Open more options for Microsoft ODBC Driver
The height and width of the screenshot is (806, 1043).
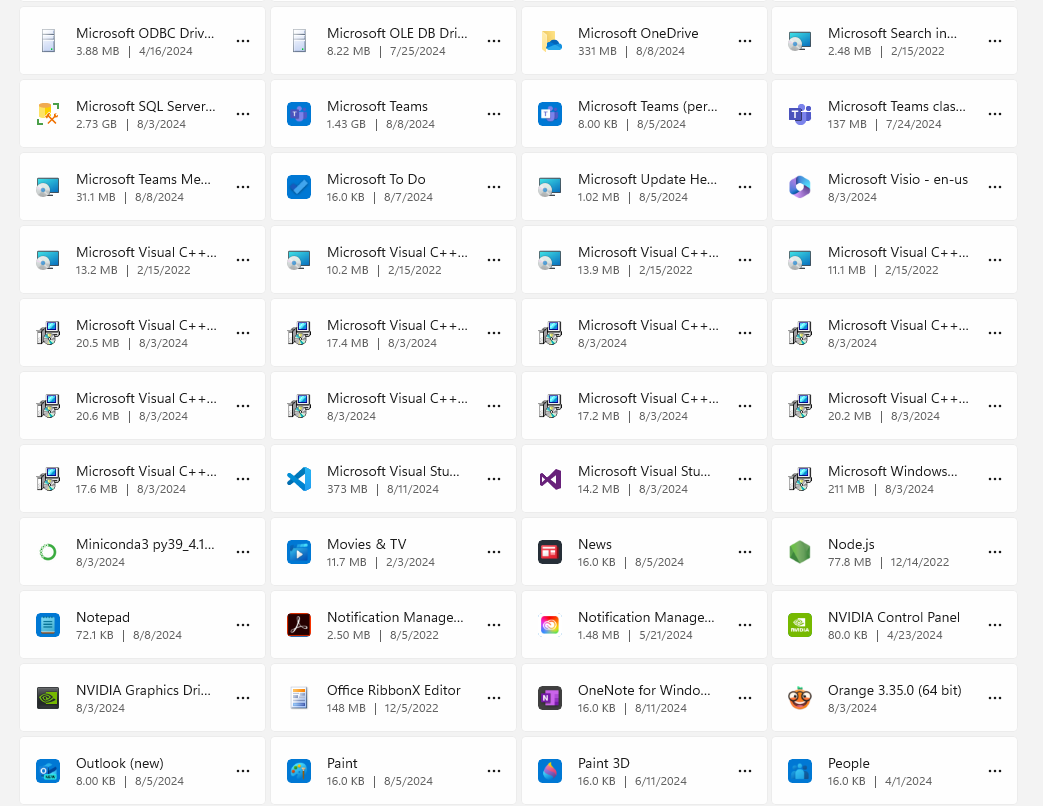click(243, 41)
